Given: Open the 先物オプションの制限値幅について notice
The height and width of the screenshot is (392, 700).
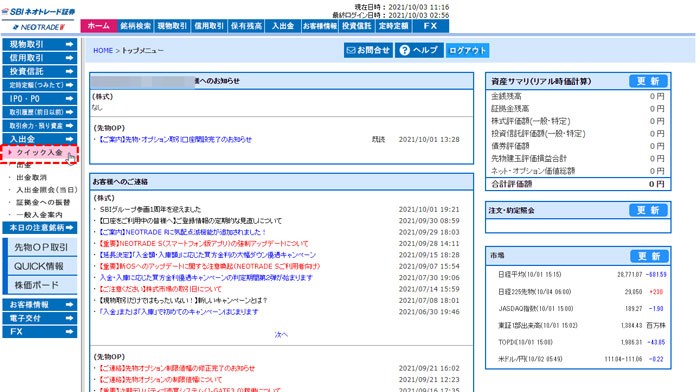Looking at the screenshot, I should (x=160, y=380).
